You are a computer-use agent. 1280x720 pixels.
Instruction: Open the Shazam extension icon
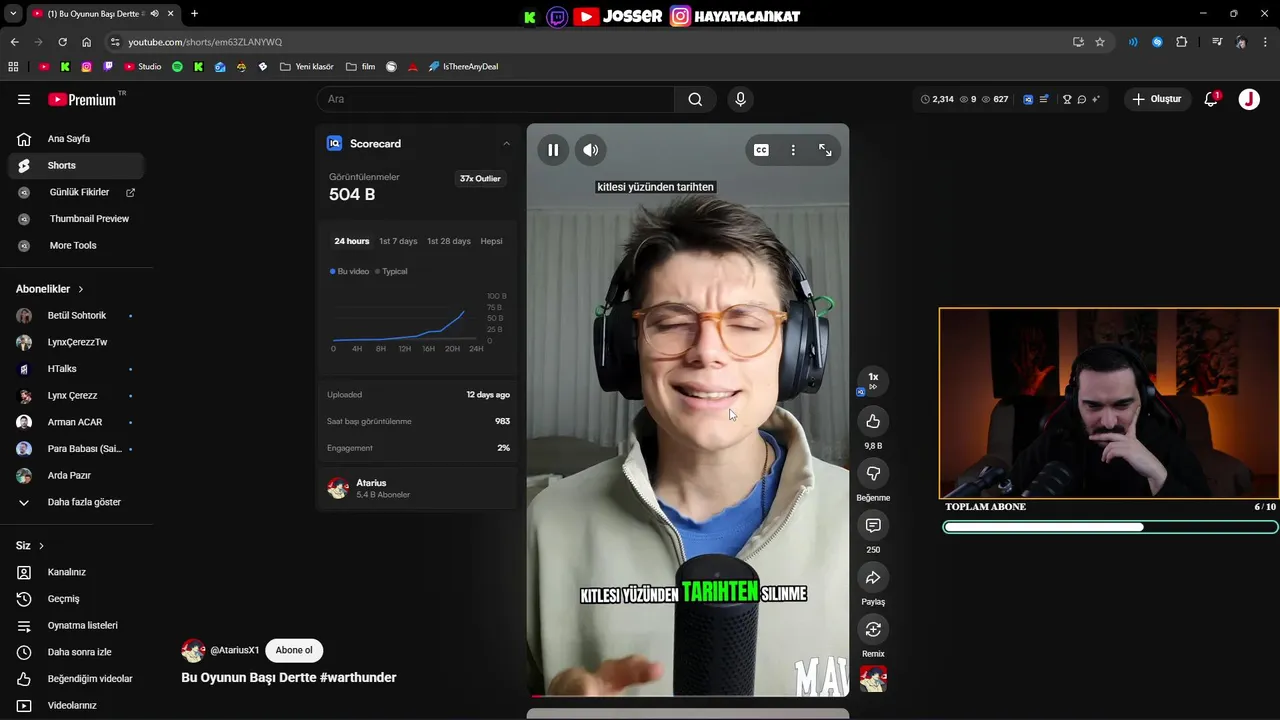tap(1157, 42)
